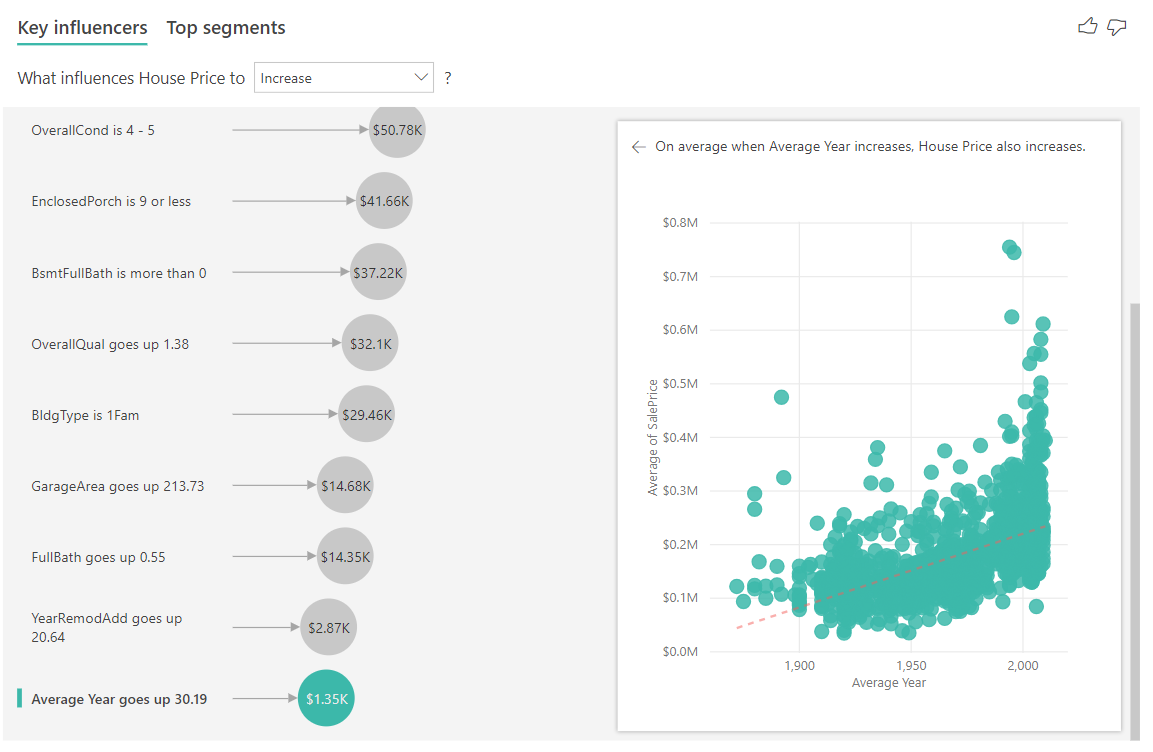Click 'FullBath goes up 0.55' label
The height and width of the screenshot is (752, 1153).
pos(99,557)
